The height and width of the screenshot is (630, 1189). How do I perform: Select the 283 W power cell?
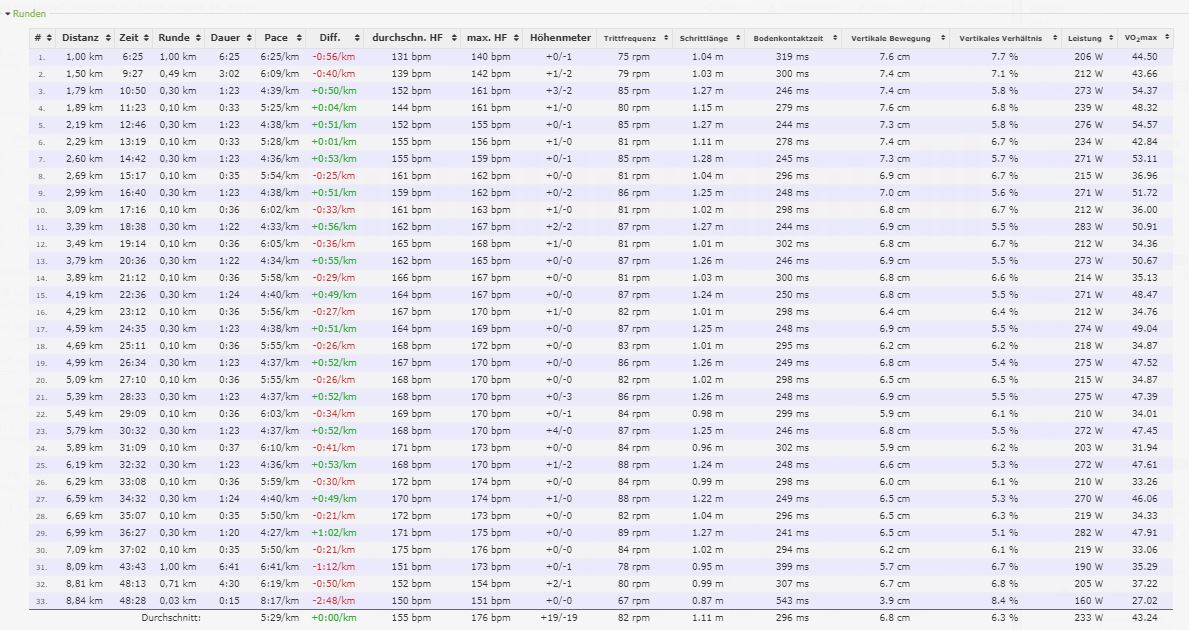click(1089, 227)
